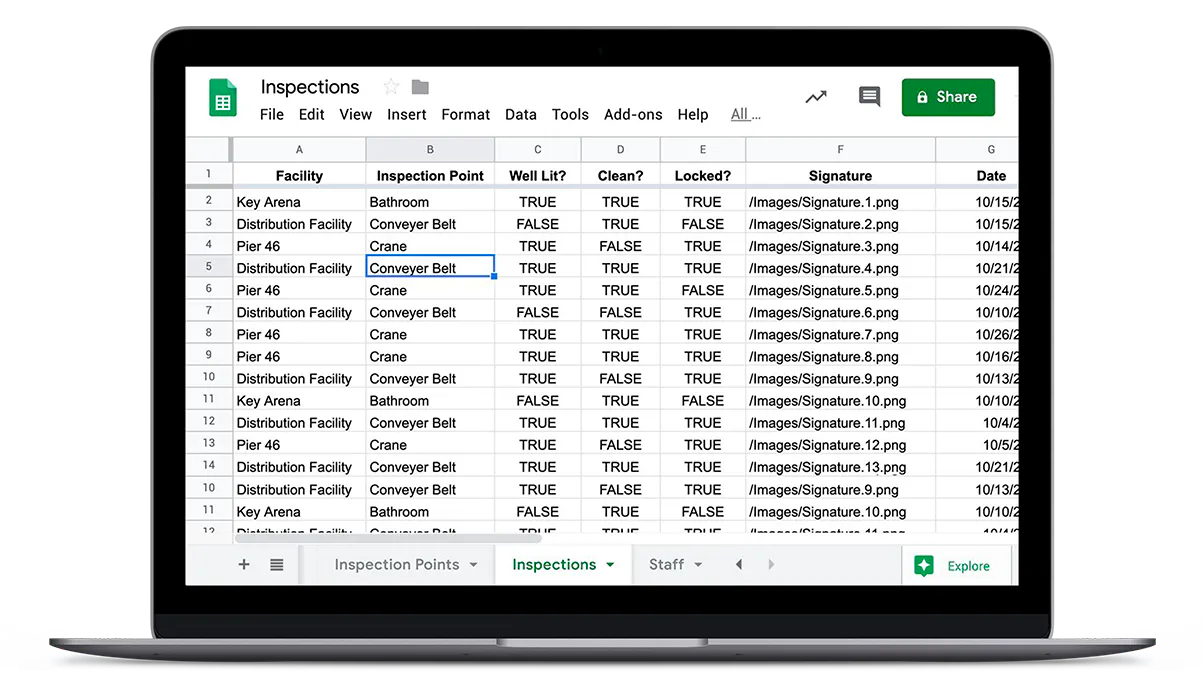Click the /Images/Signature.2.png cell

pos(840,224)
